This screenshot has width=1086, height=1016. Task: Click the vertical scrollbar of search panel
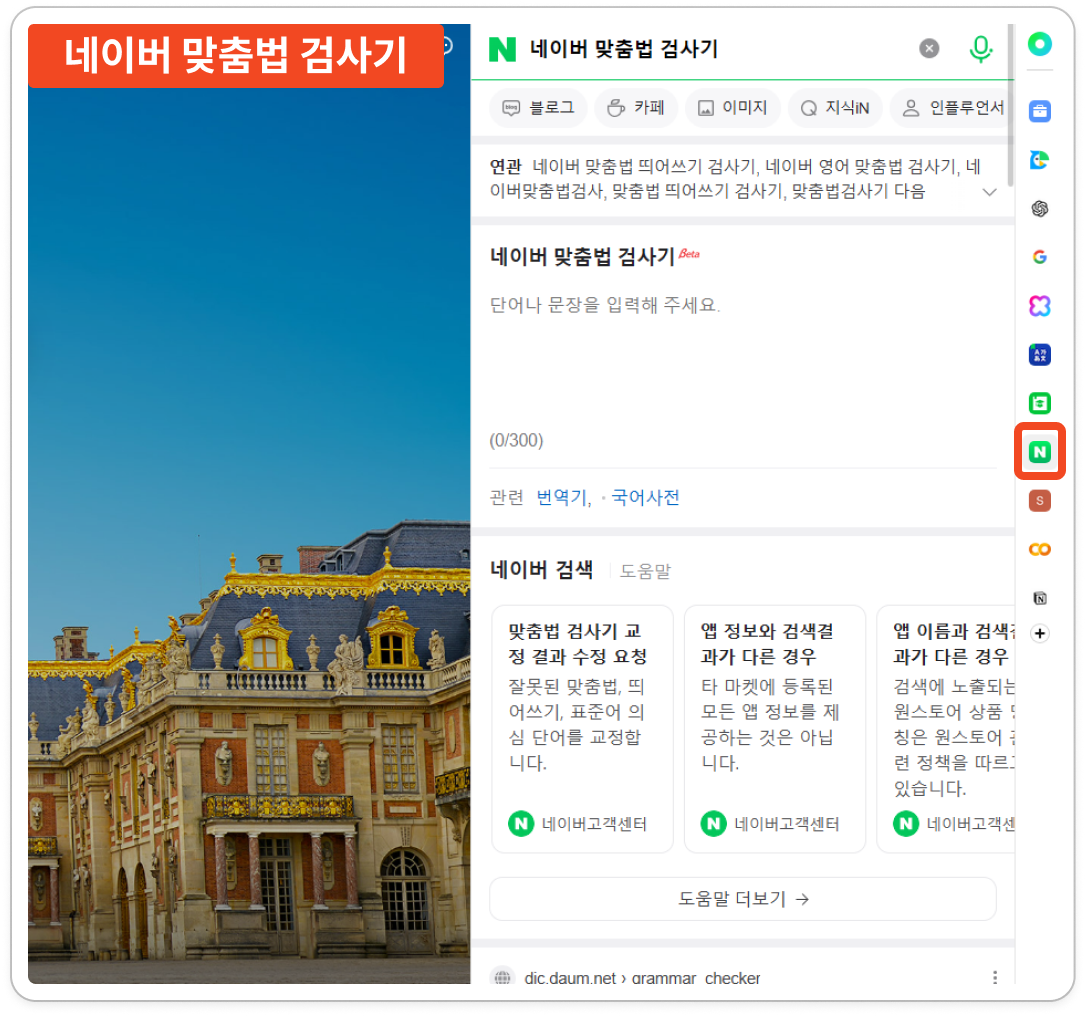tap(1011, 105)
